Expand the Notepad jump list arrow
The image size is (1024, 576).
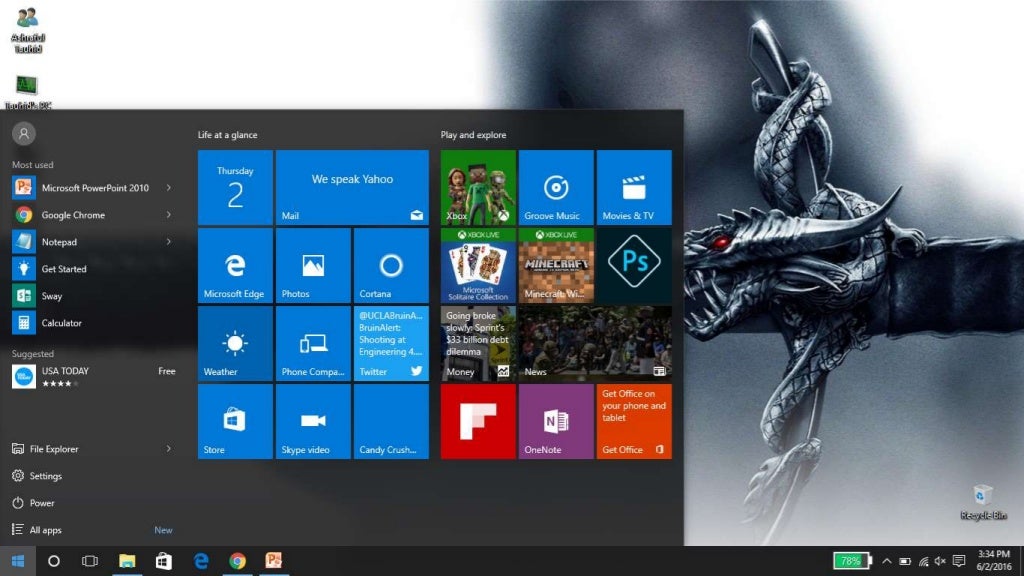(168, 242)
